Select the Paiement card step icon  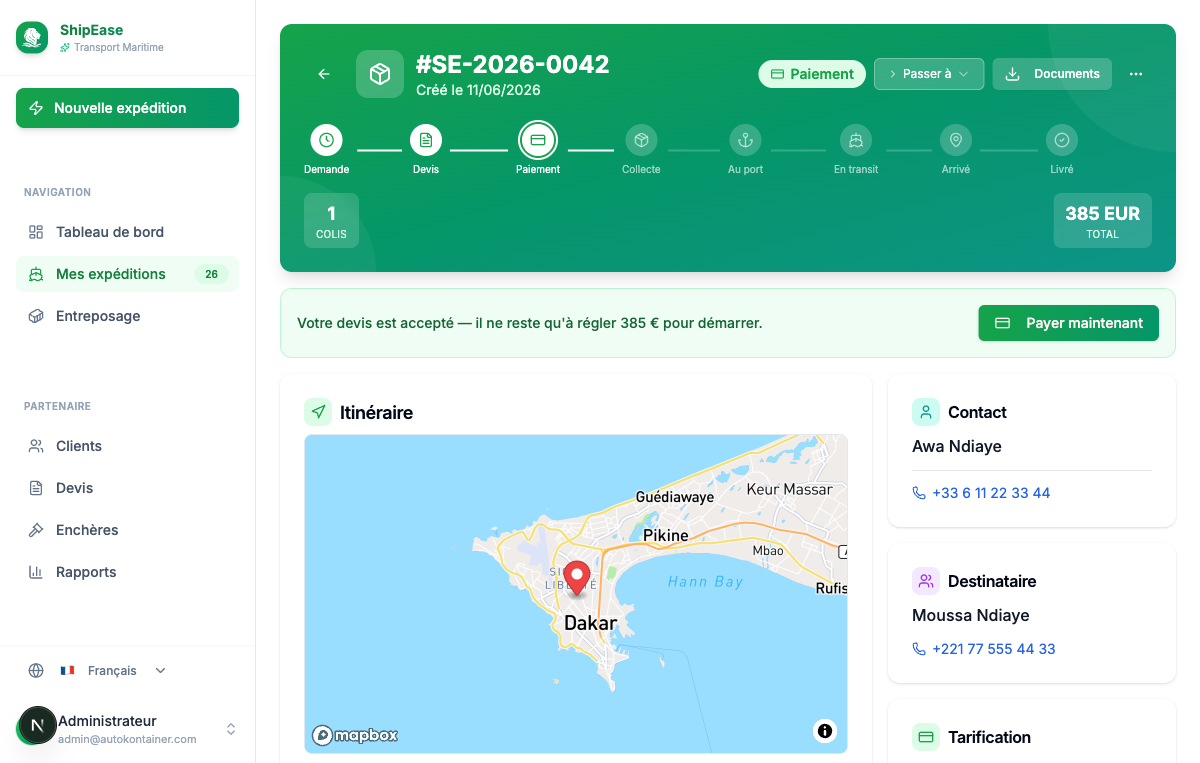pos(538,140)
